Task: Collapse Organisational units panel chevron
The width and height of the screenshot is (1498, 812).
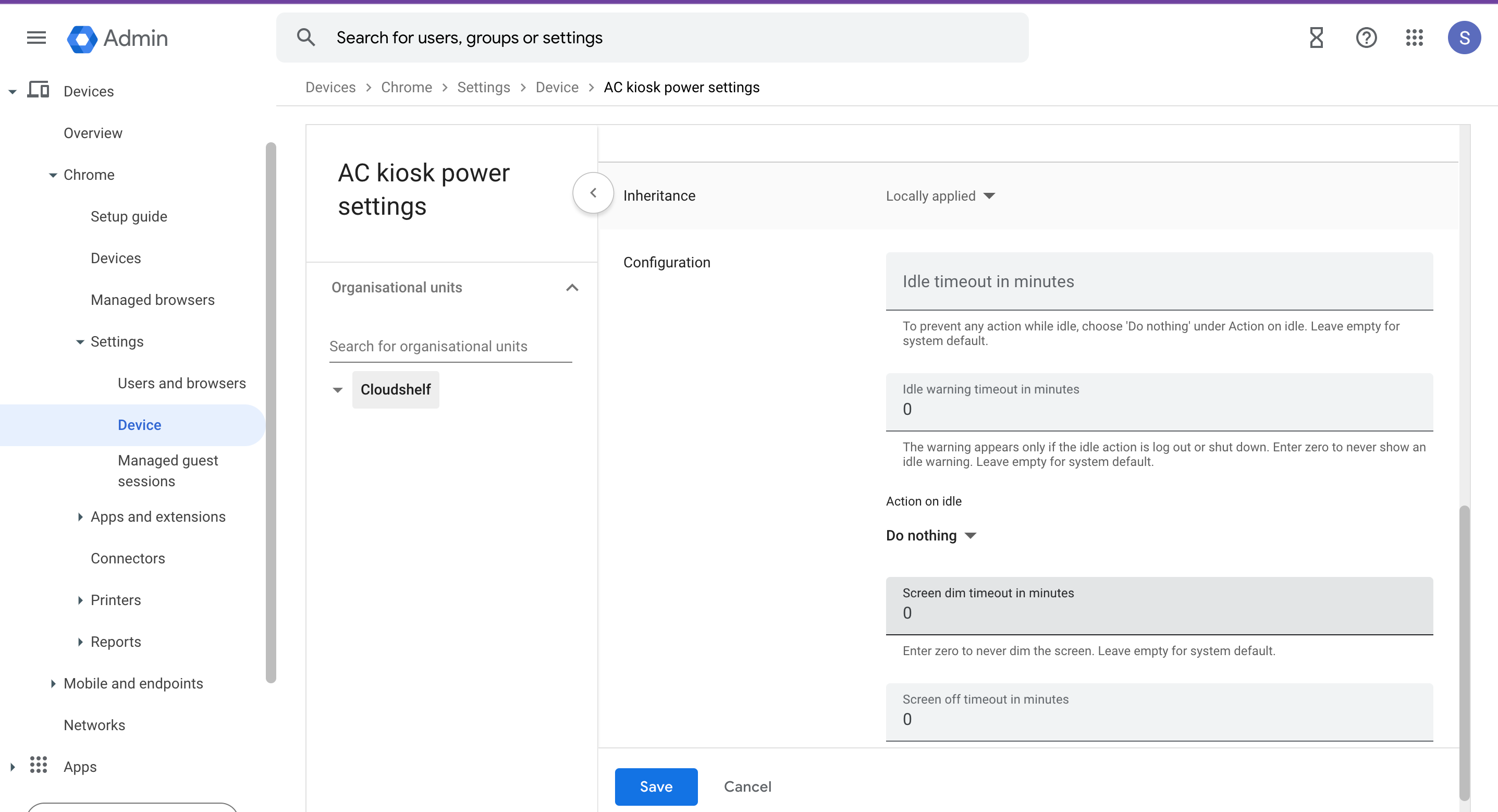Action: [572, 287]
